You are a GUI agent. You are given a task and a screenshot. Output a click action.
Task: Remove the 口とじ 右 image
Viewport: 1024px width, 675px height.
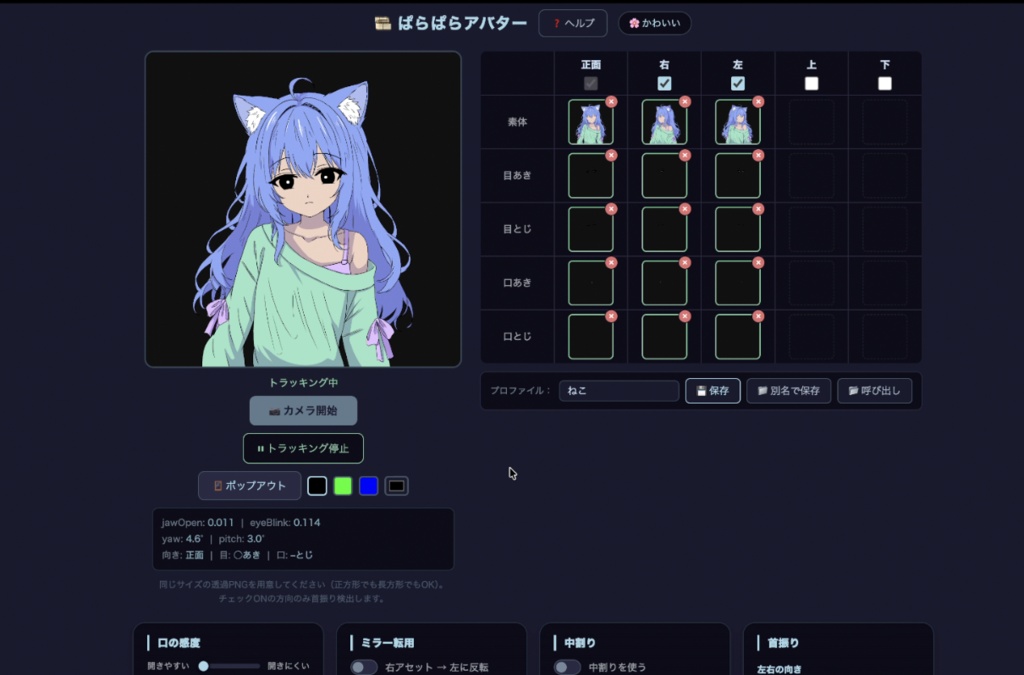click(x=685, y=316)
